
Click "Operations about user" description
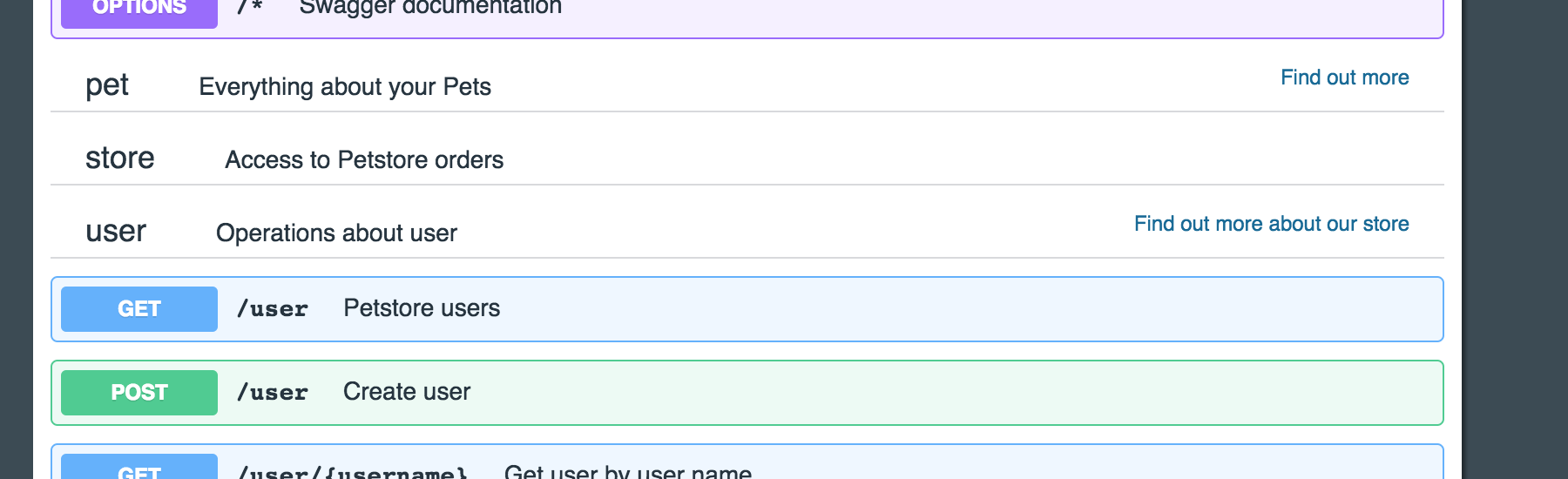336,233
